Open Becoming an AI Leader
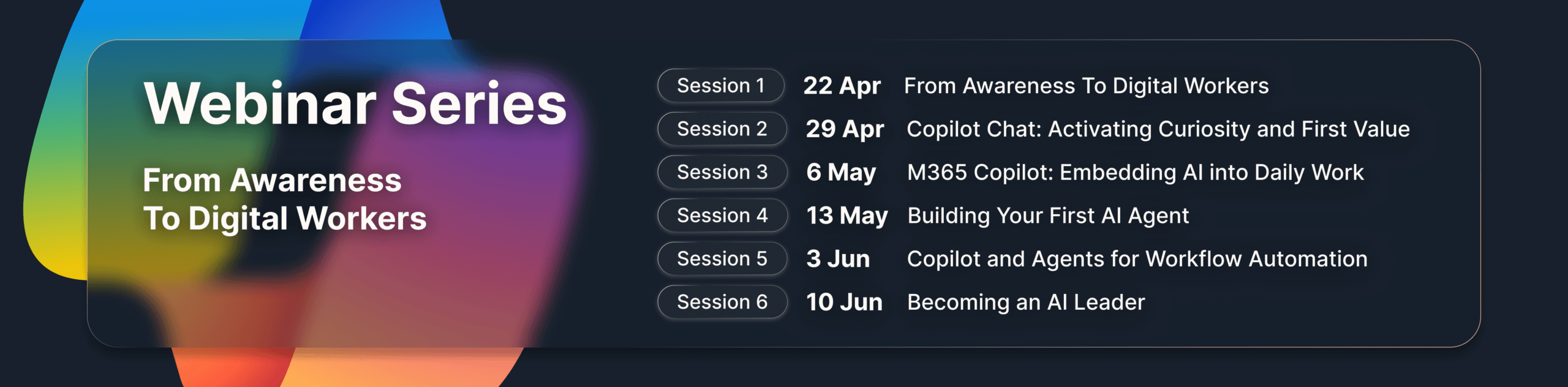 pos(1026,302)
